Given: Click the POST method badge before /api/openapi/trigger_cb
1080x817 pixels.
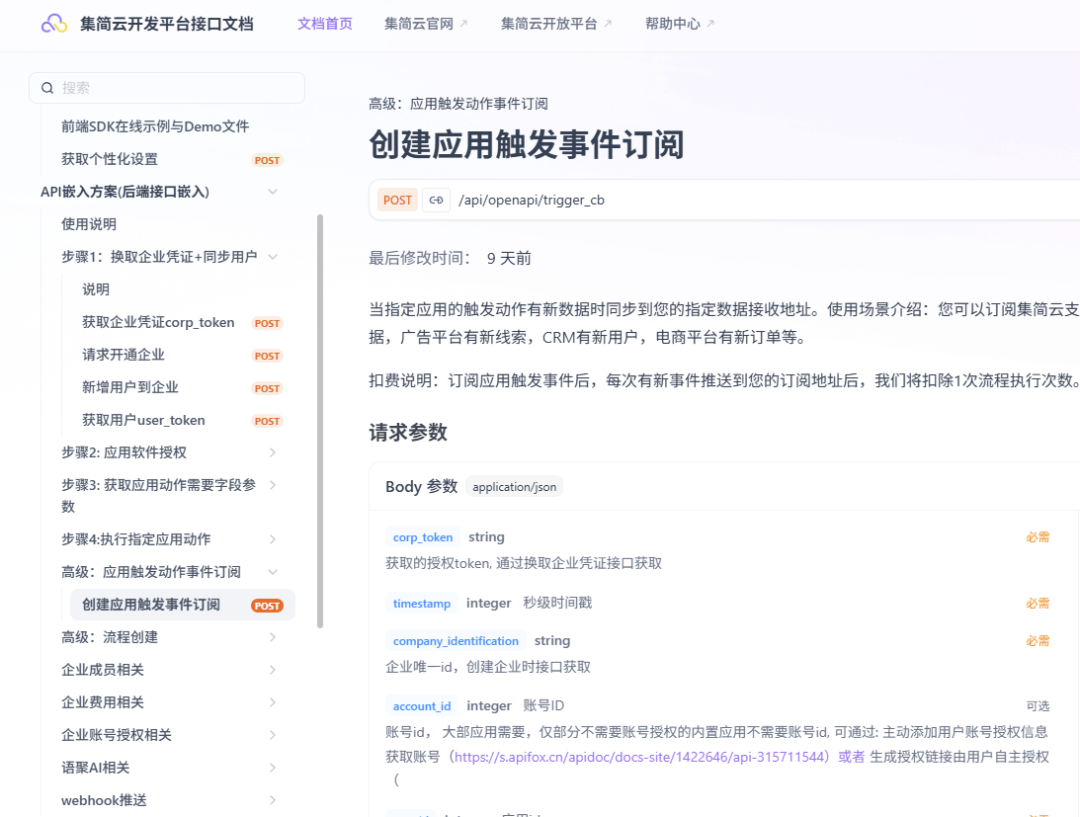Looking at the screenshot, I should click(x=397, y=200).
